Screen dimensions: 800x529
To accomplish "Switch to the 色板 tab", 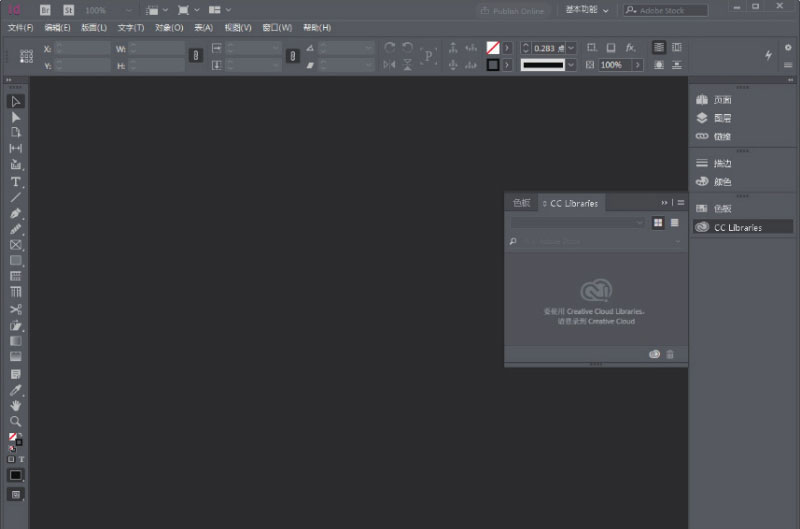I will pos(521,203).
